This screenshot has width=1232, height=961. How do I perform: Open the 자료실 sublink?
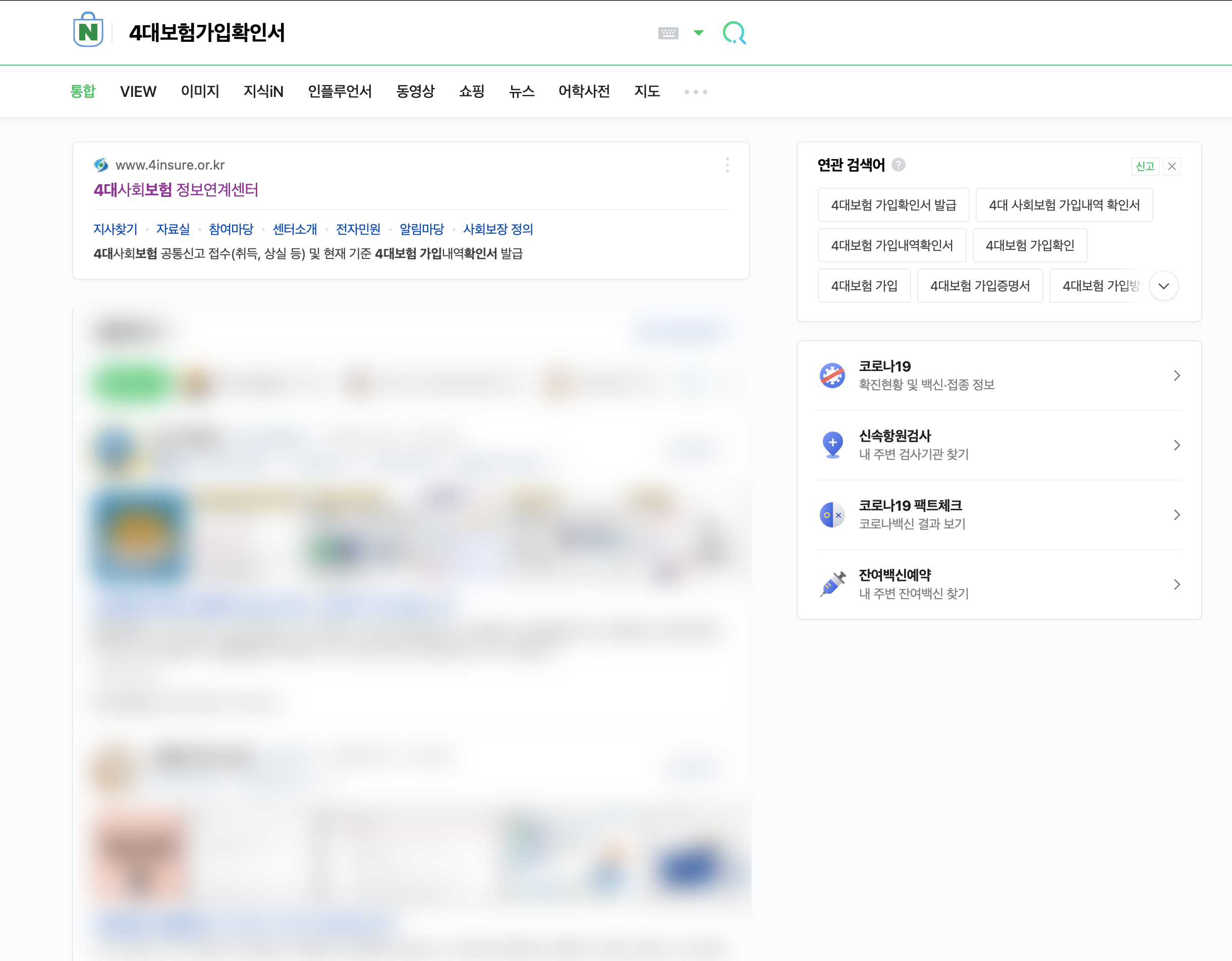[x=173, y=229]
